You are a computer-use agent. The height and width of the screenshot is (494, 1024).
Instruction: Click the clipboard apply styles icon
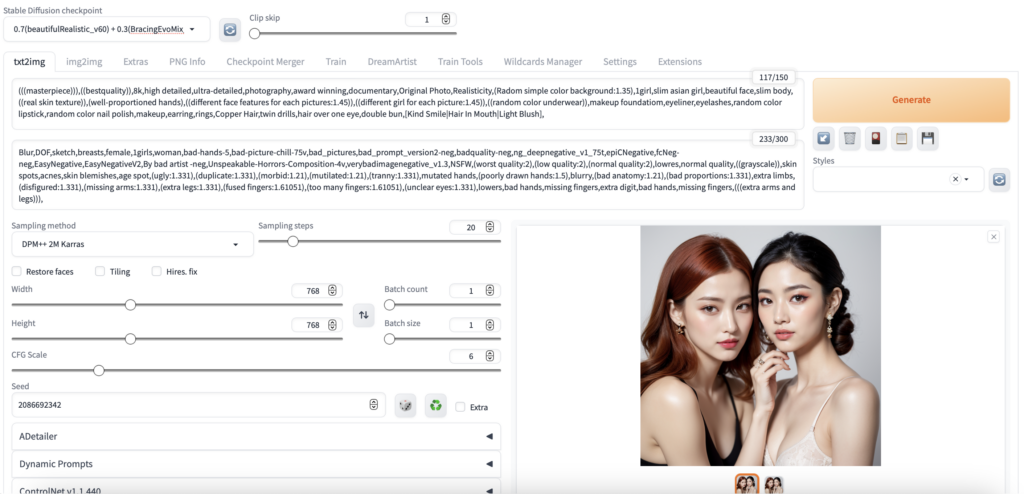[x=901, y=138]
